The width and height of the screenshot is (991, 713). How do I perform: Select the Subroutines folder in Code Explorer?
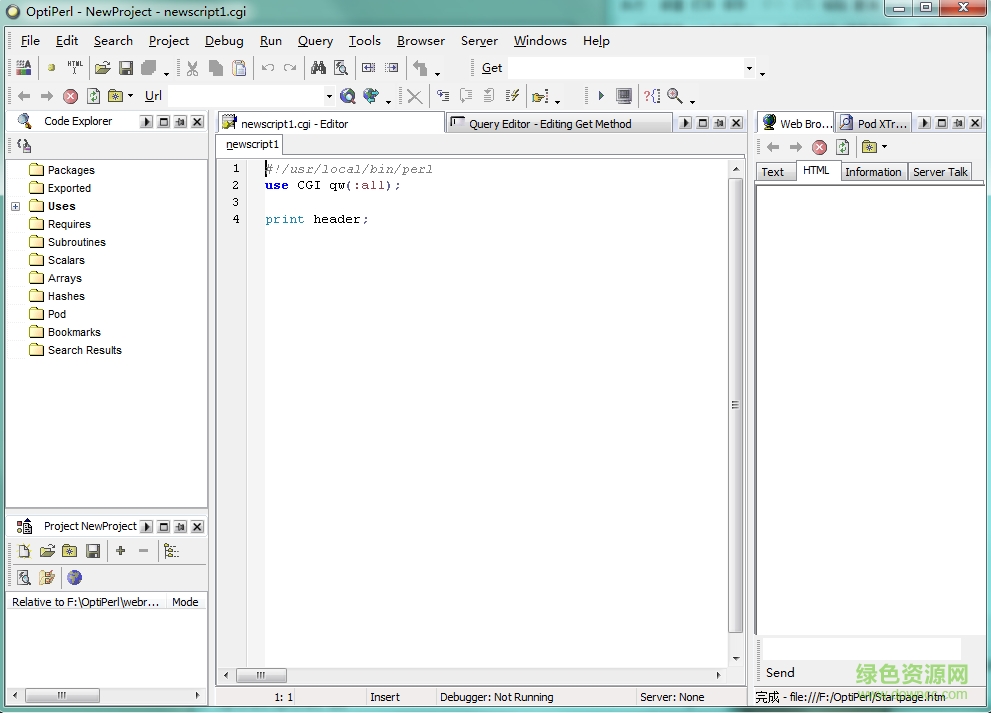76,242
